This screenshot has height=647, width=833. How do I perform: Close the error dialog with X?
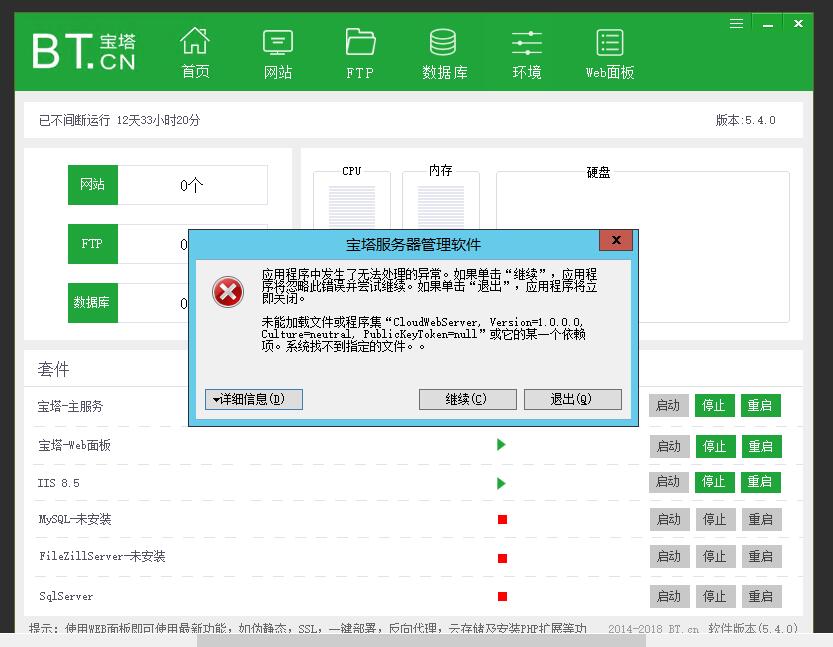point(616,240)
